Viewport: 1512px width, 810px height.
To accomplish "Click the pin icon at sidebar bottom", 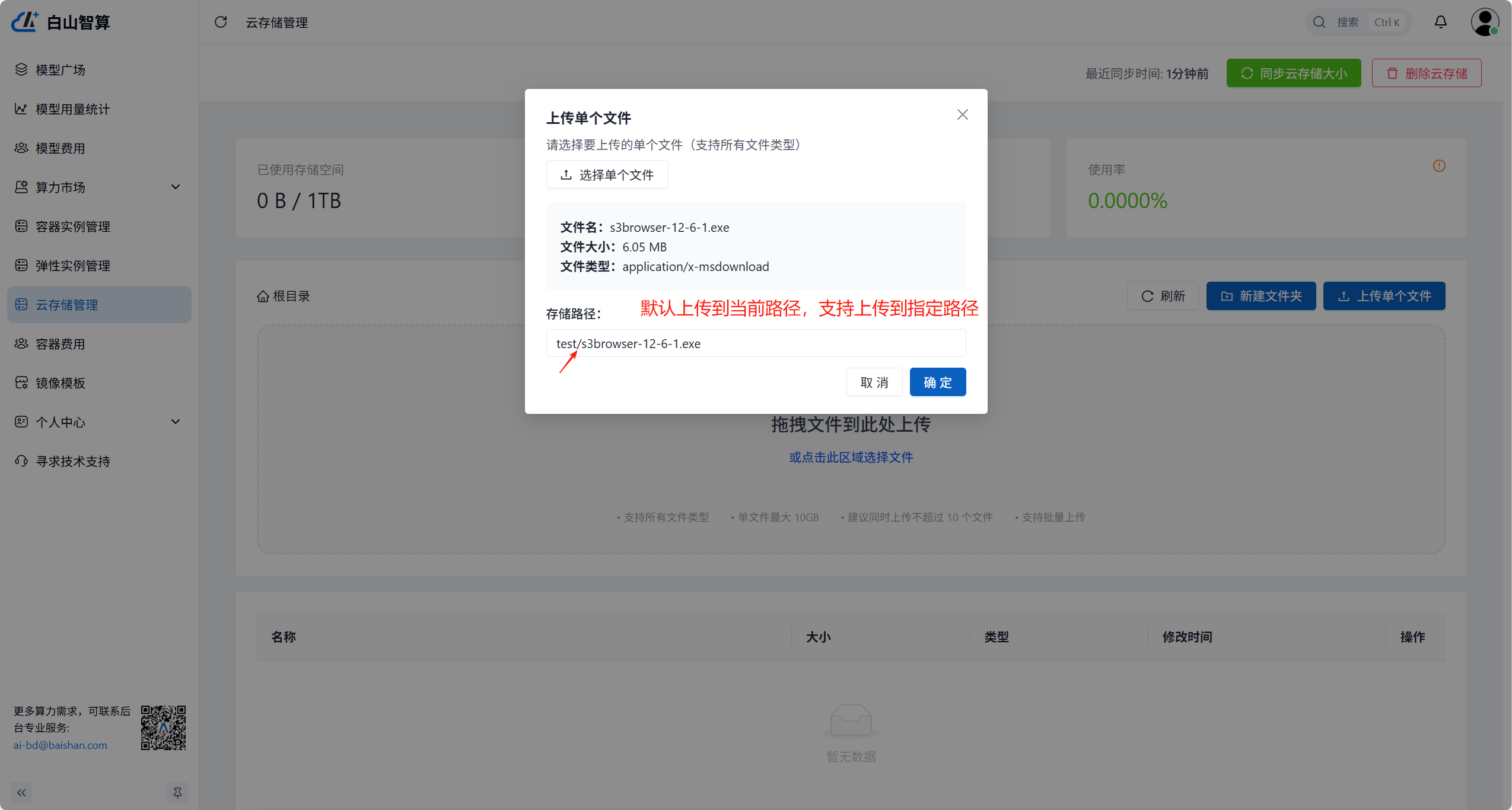I will point(177,792).
